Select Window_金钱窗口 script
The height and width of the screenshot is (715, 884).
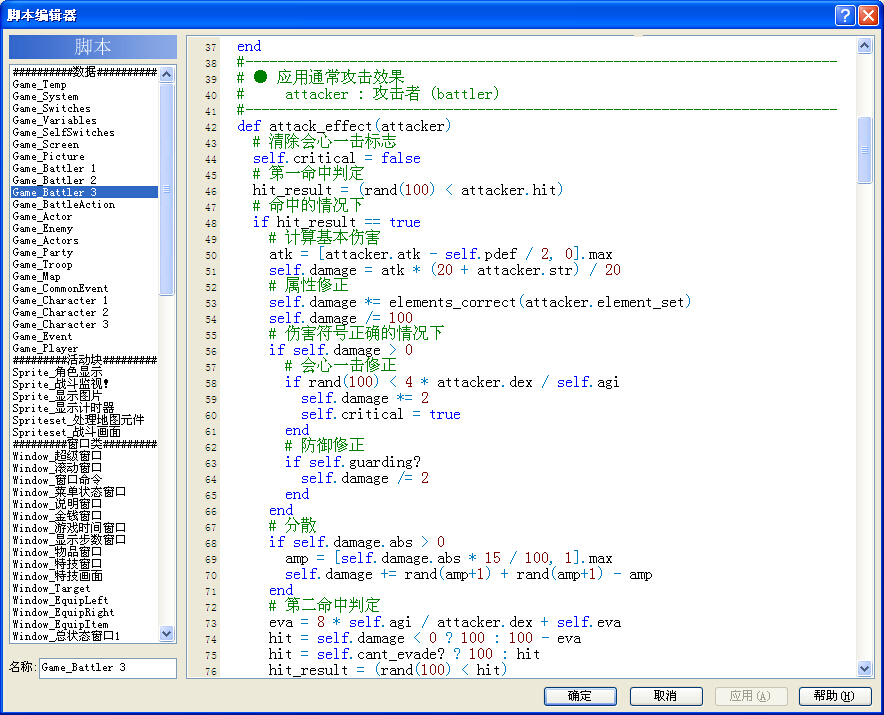coord(85,516)
